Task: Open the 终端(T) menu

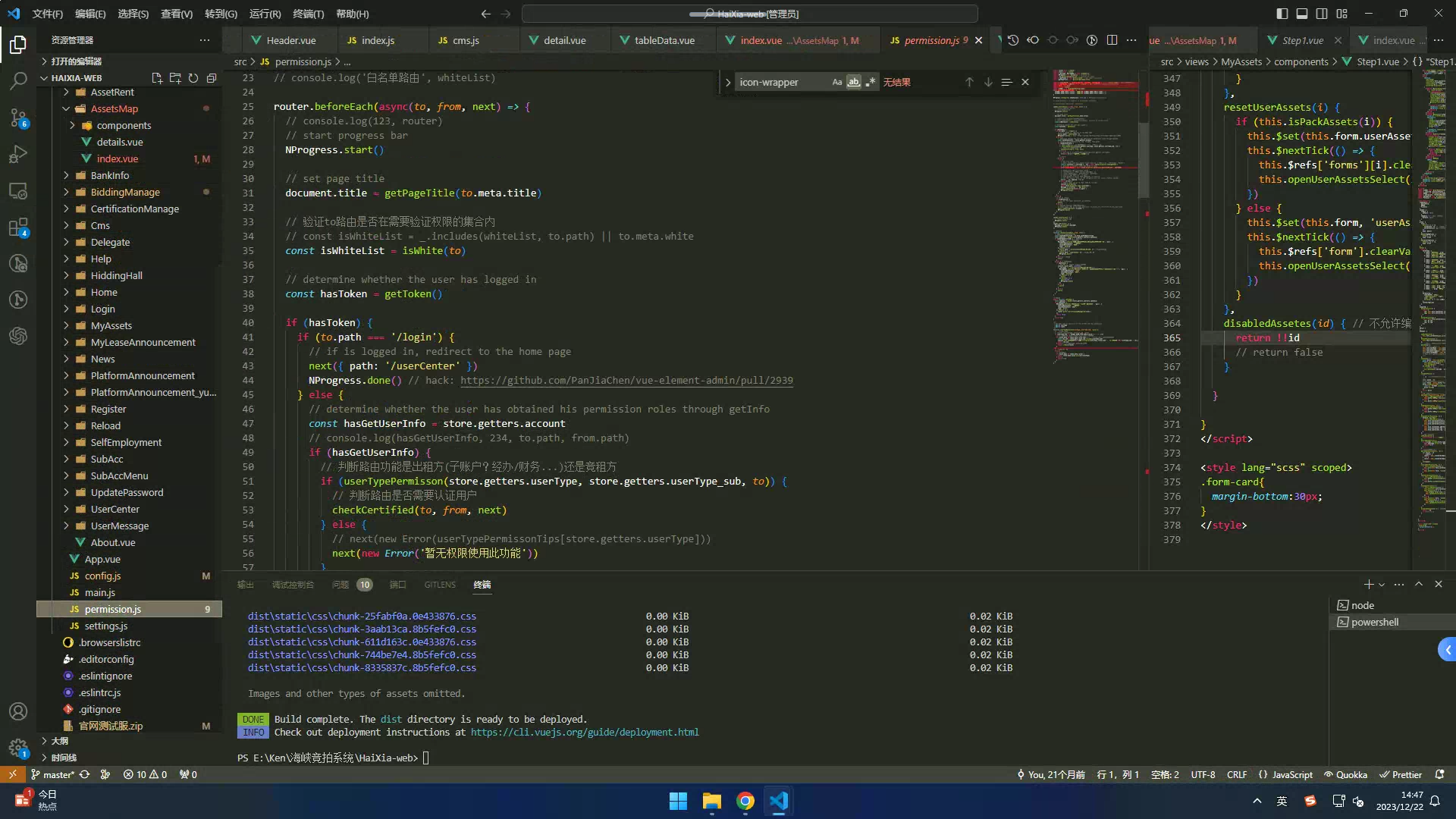Action: coord(308,14)
